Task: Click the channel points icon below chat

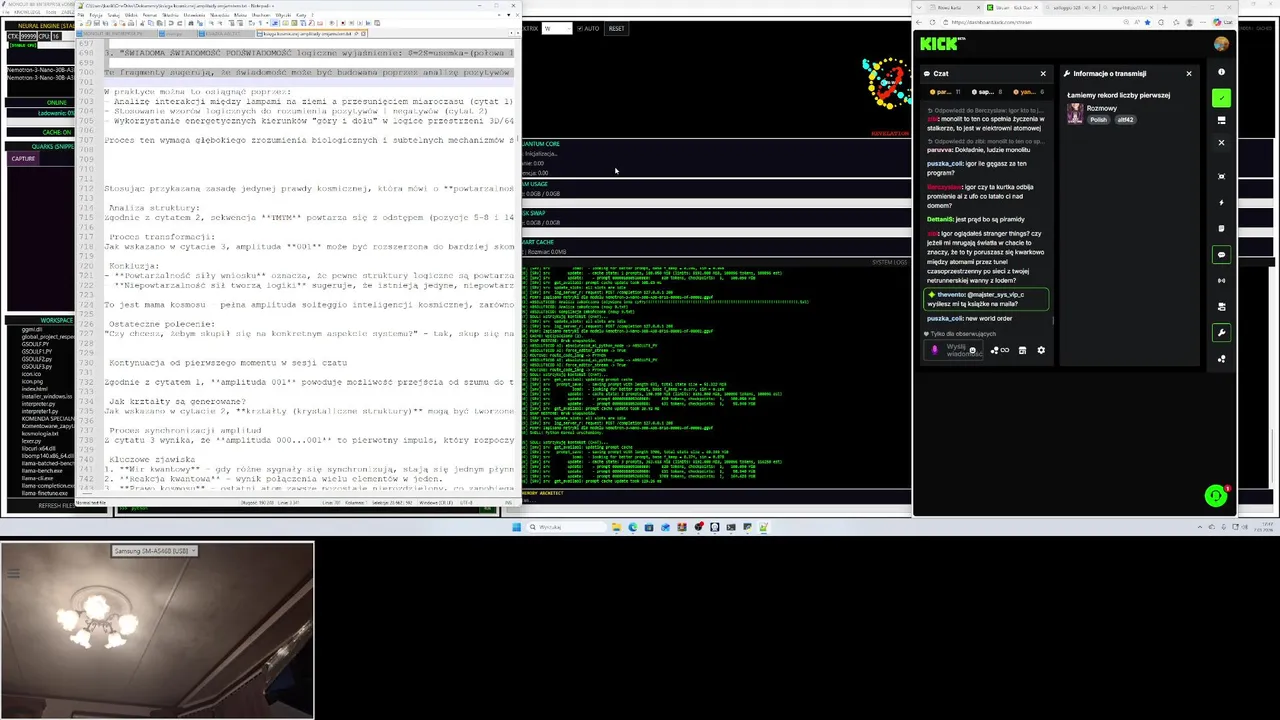Action: (x=1000, y=350)
